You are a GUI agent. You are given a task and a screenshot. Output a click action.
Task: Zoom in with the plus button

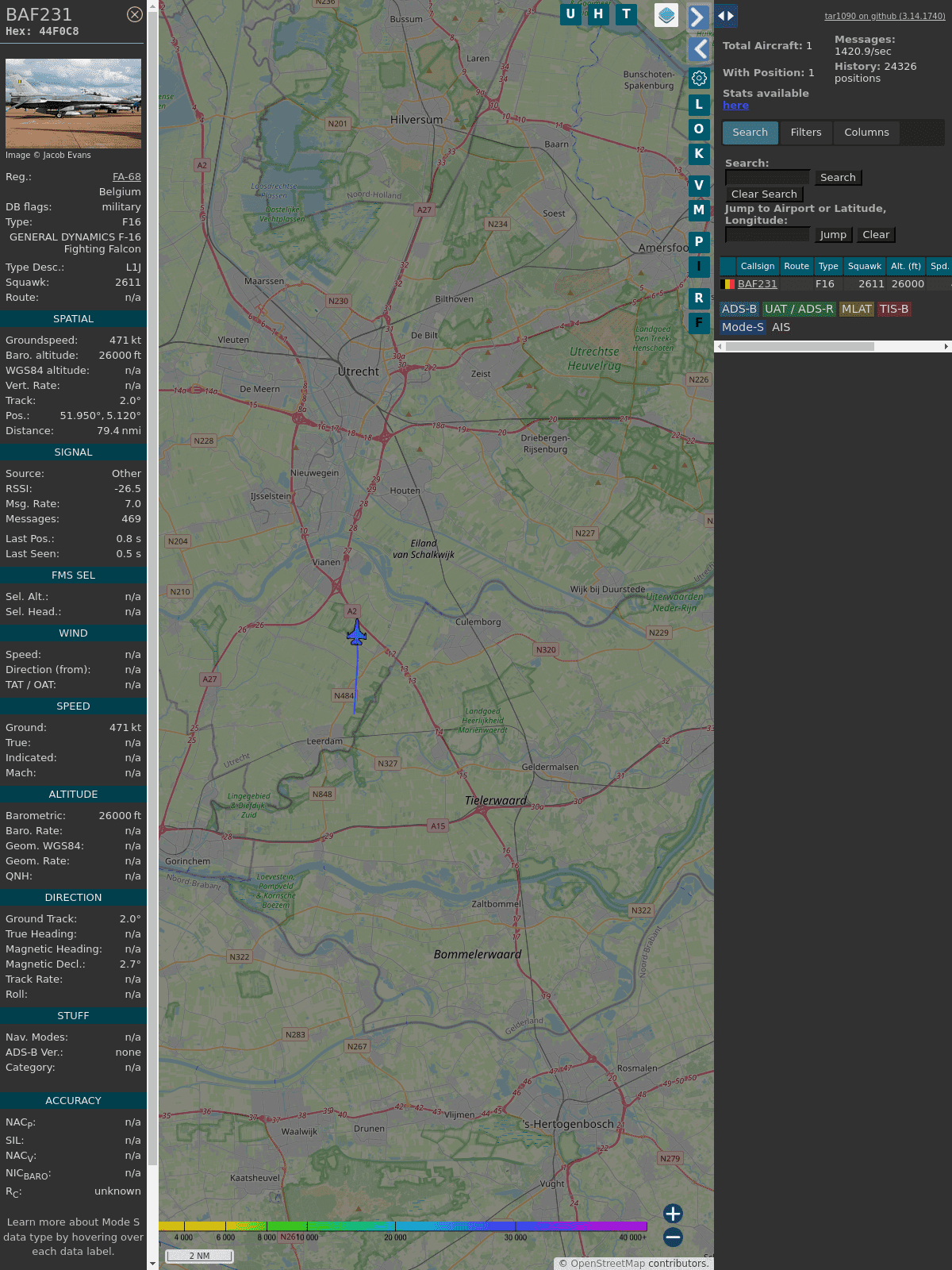click(673, 1213)
